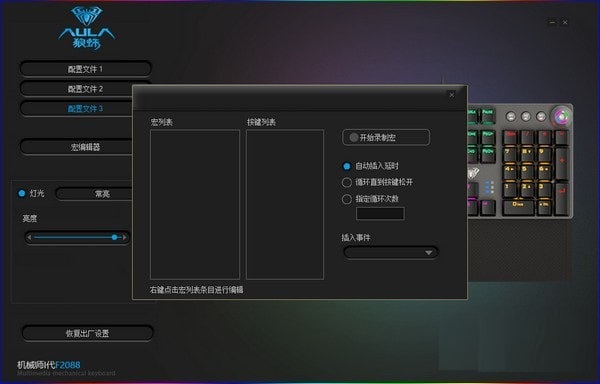The height and width of the screenshot is (384, 600).
Task: Click the numpad plus key
Action: [x=561, y=163]
